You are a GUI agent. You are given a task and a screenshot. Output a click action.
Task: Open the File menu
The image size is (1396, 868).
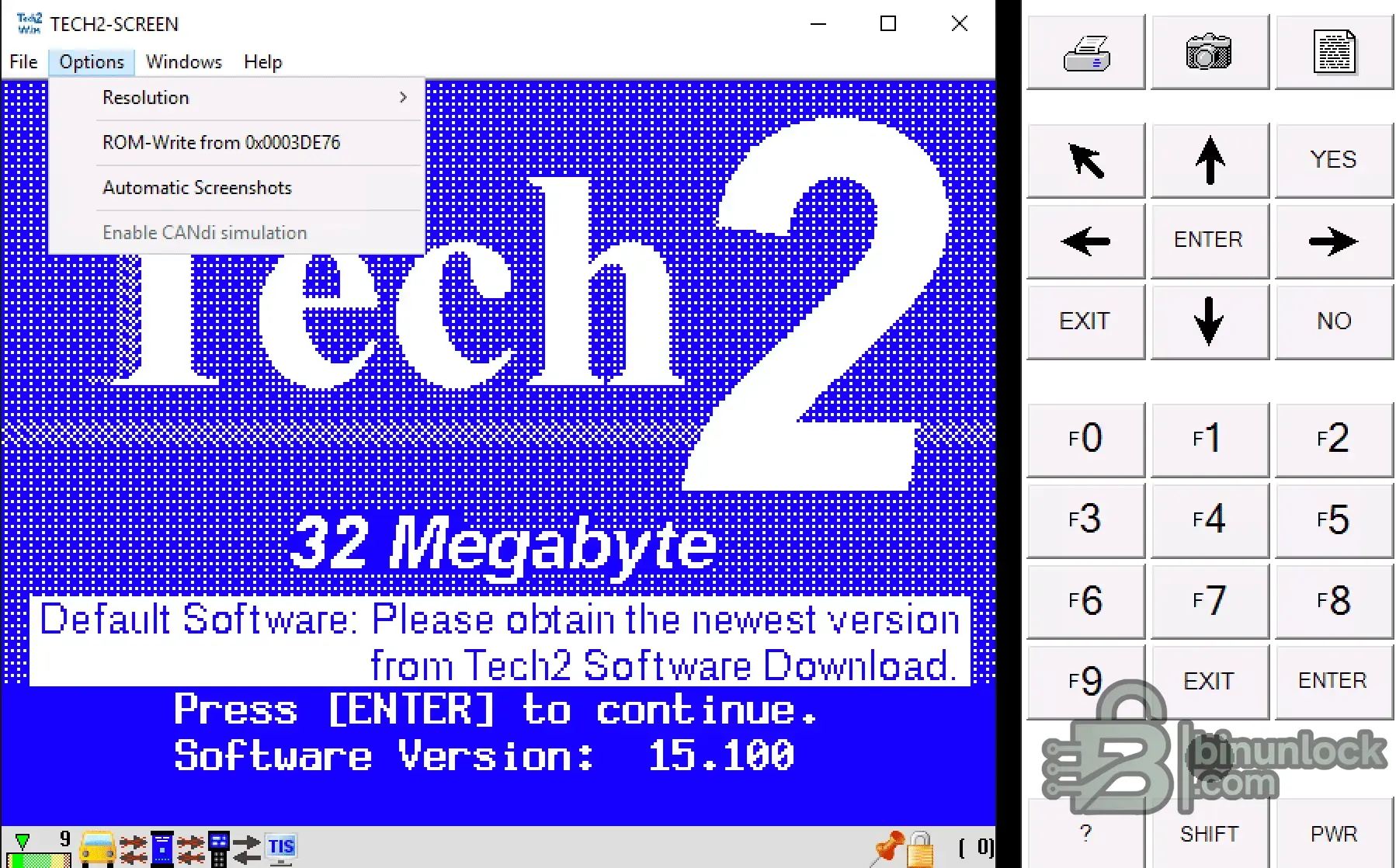(x=23, y=62)
